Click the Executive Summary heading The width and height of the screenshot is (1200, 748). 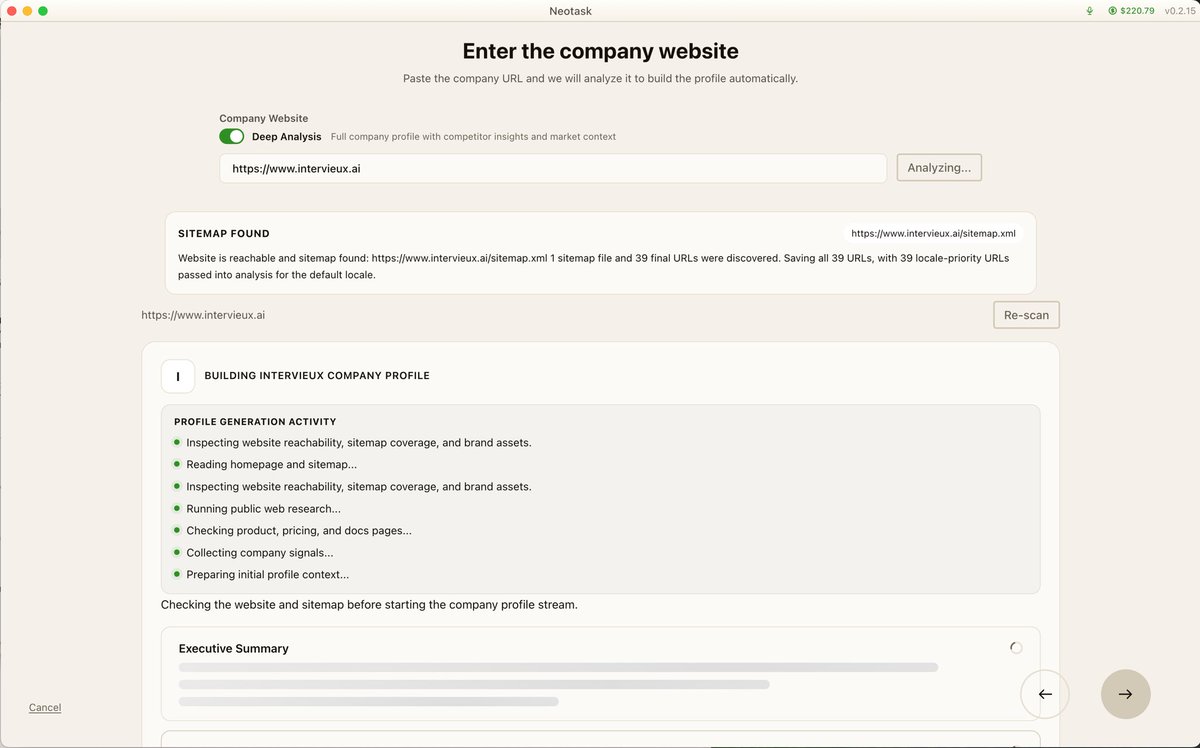[x=234, y=648]
